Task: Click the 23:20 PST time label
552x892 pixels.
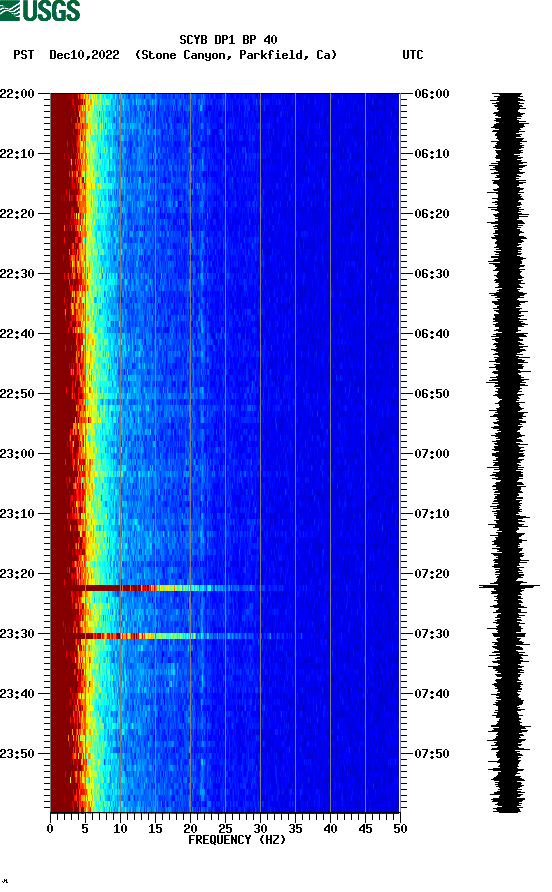Action: [x=17, y=574]
